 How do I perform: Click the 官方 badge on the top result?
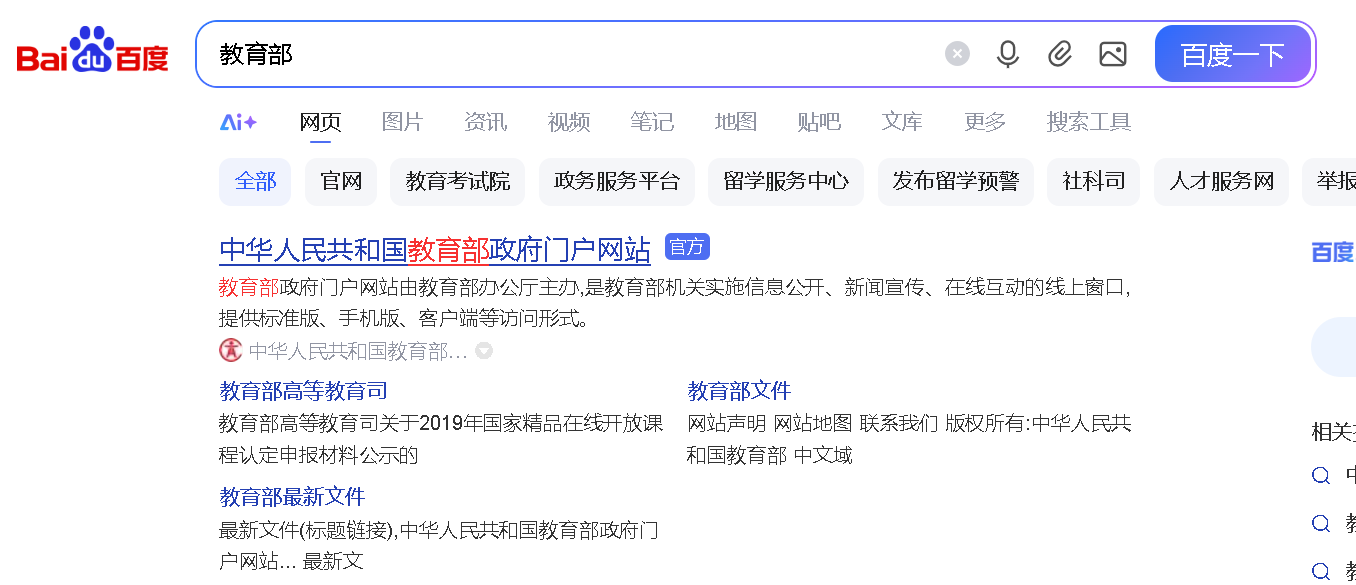[687, 247]
